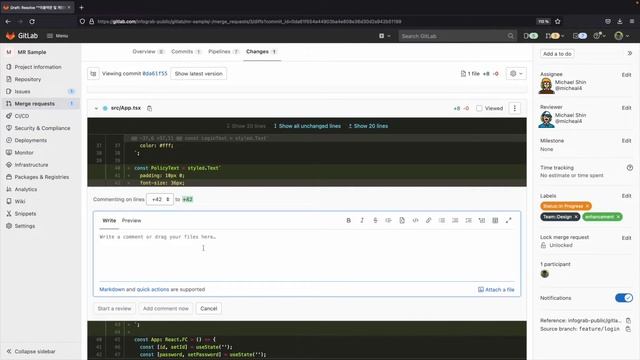Screen dimensions: 640x360
Task: Open merge requests dropdown in navbar
Action: tap(555, 36)
